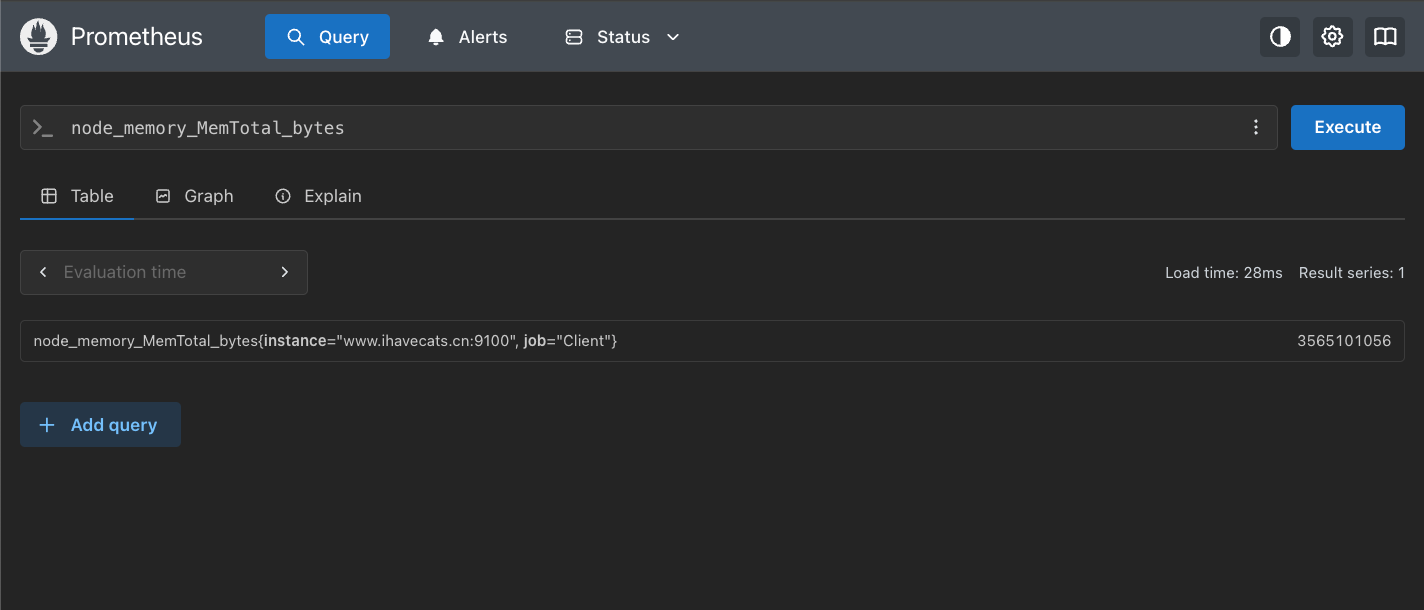
Task: Switch to the Explain tab
Action: (x=318, y=196)
